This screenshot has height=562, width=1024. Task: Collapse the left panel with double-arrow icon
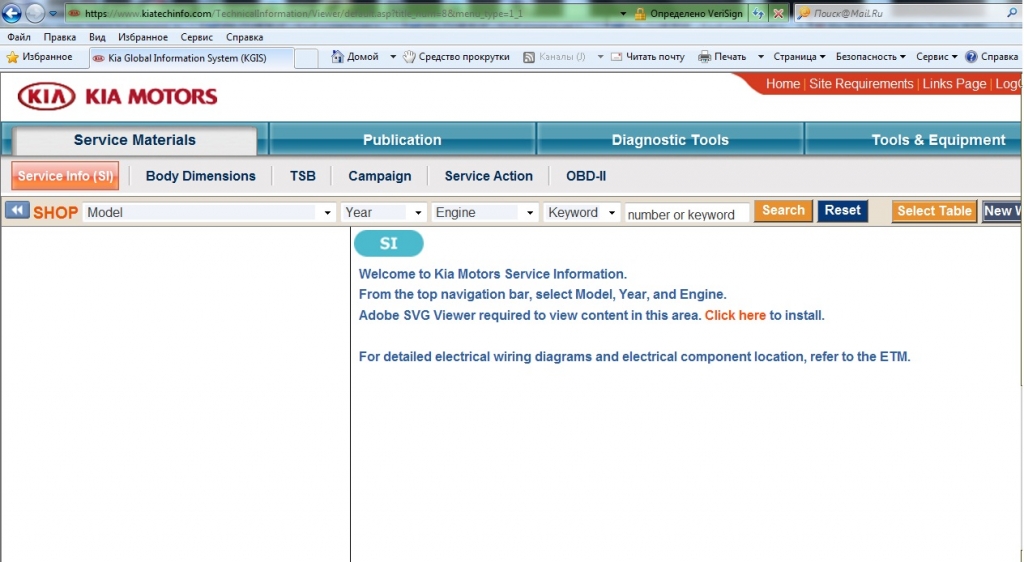click(x=17, y=211)
